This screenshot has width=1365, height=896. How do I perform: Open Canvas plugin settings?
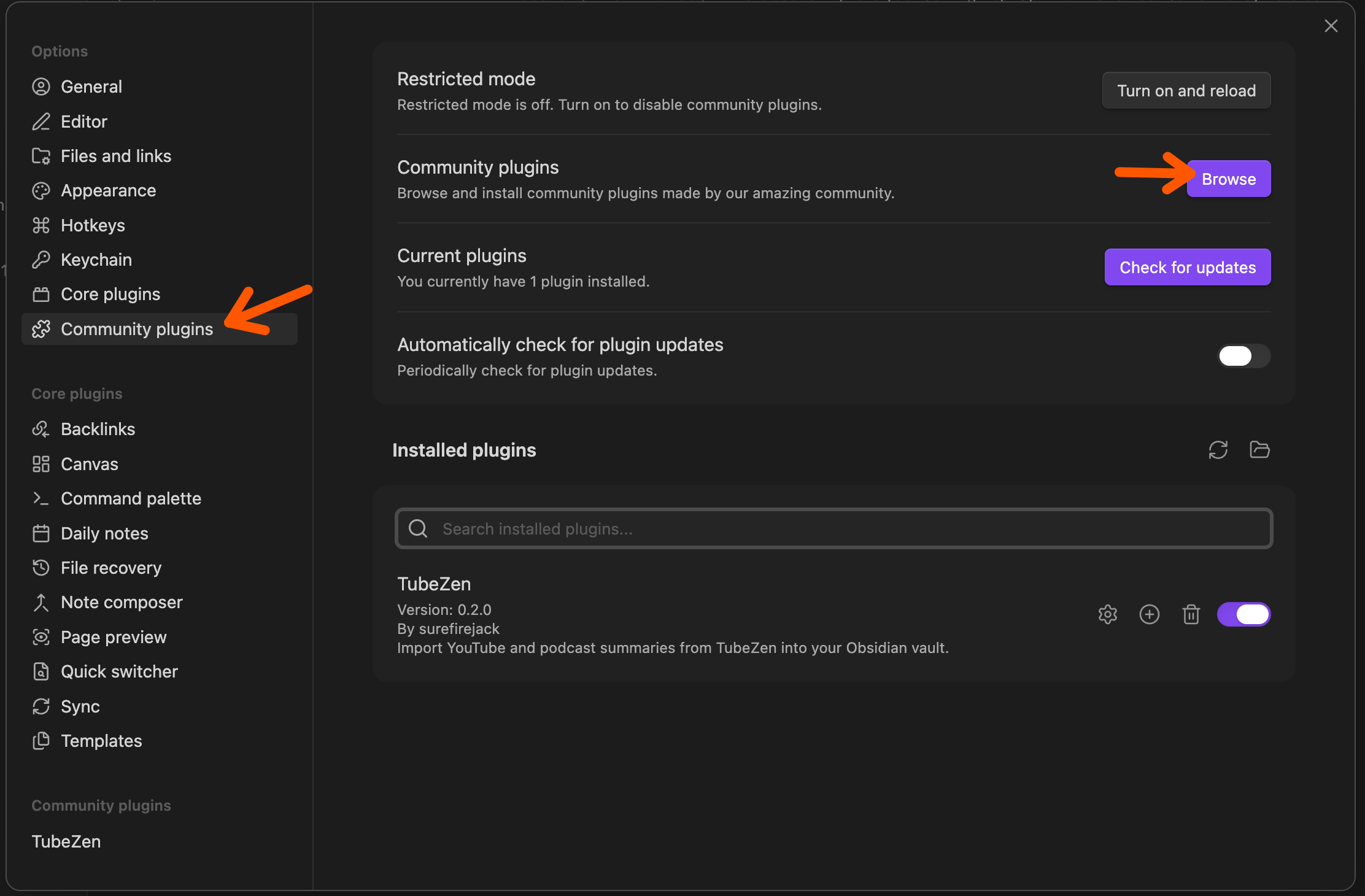click(160, 464)
